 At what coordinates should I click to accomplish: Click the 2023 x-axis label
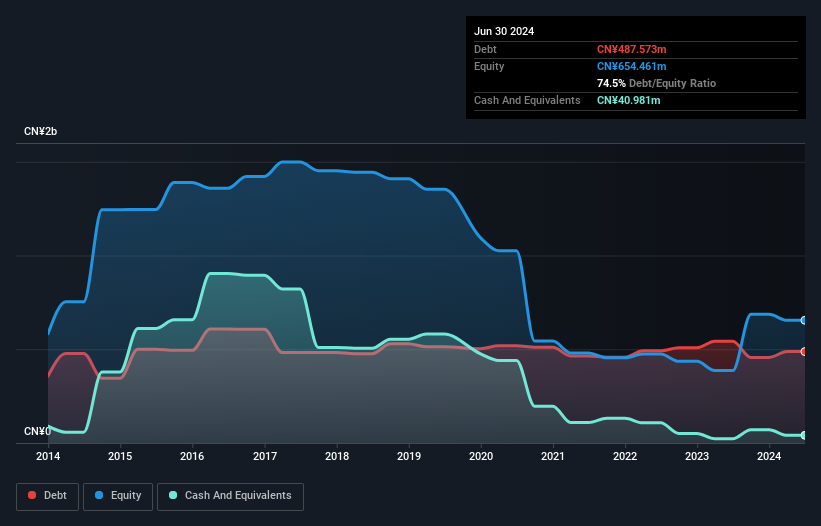point(697,456)
